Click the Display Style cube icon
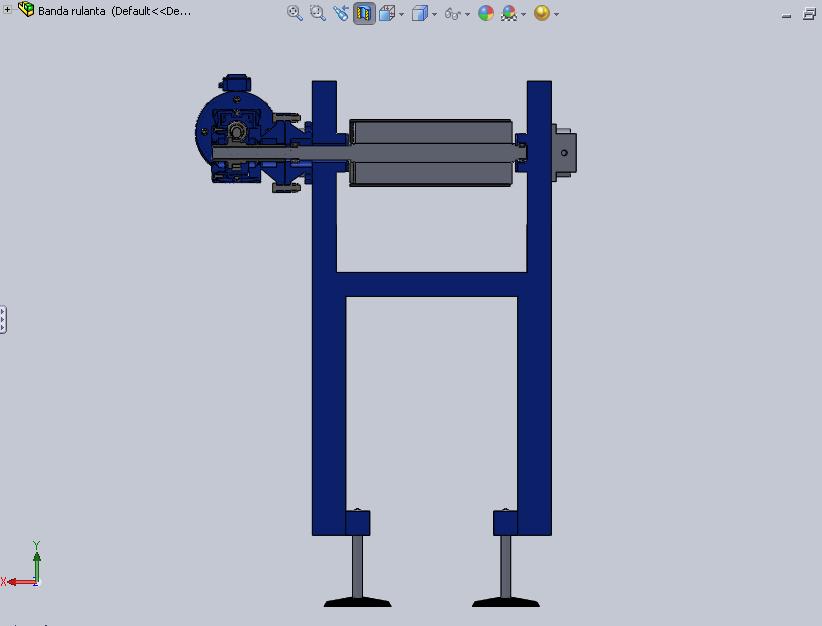822x626 pixels. tap(420, 13)
